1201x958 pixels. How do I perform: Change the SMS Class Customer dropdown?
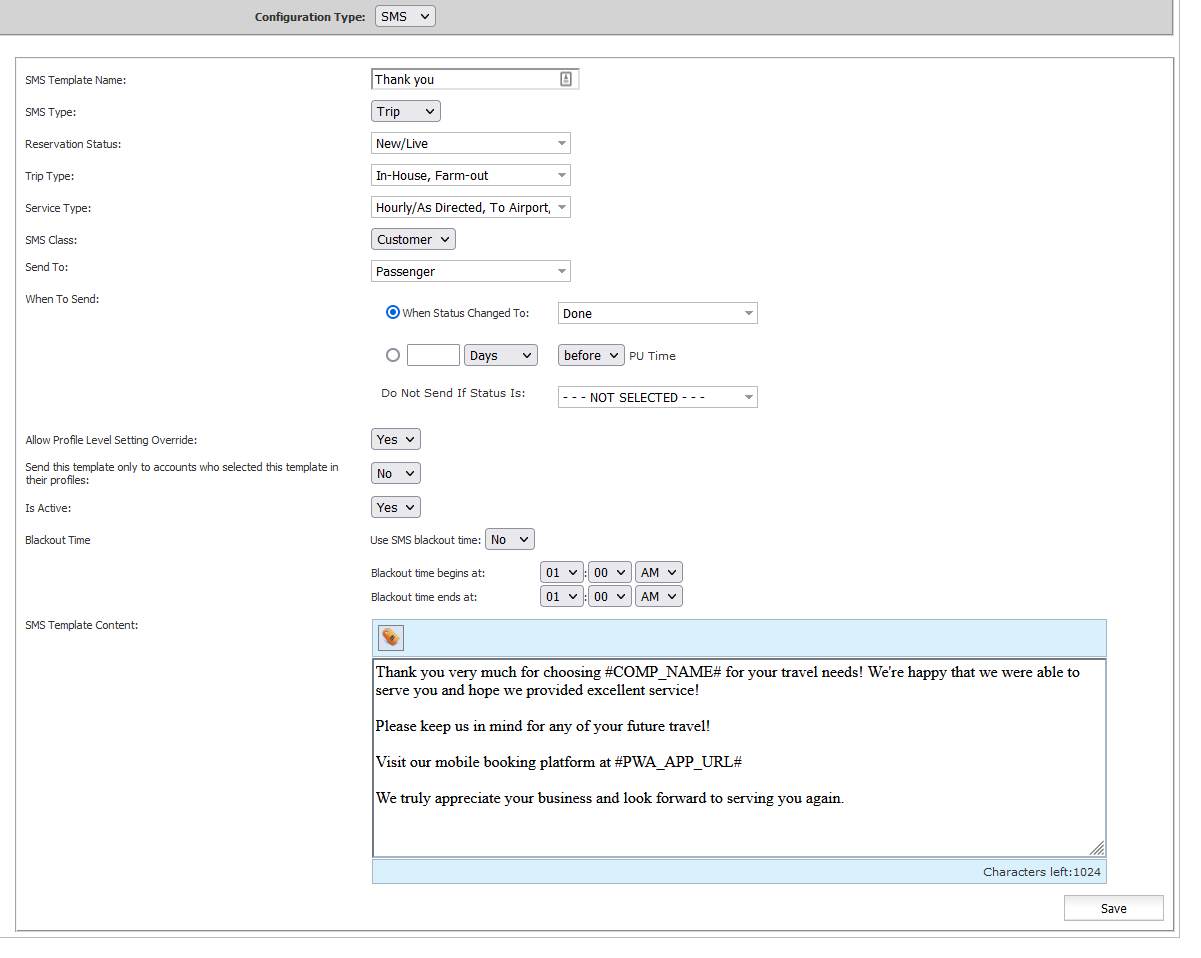point(413,239)
